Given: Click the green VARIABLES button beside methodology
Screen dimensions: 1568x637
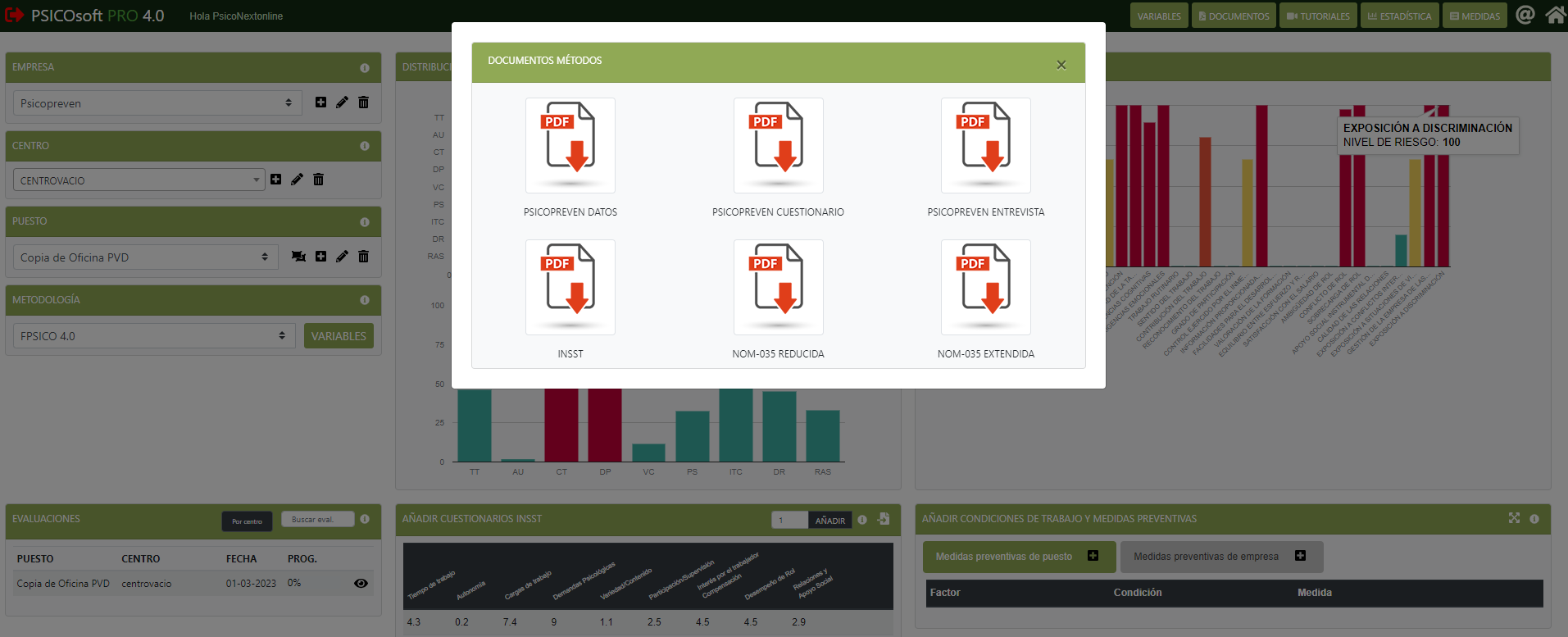Looking at the screenshot, I should (x=339, y=336).
